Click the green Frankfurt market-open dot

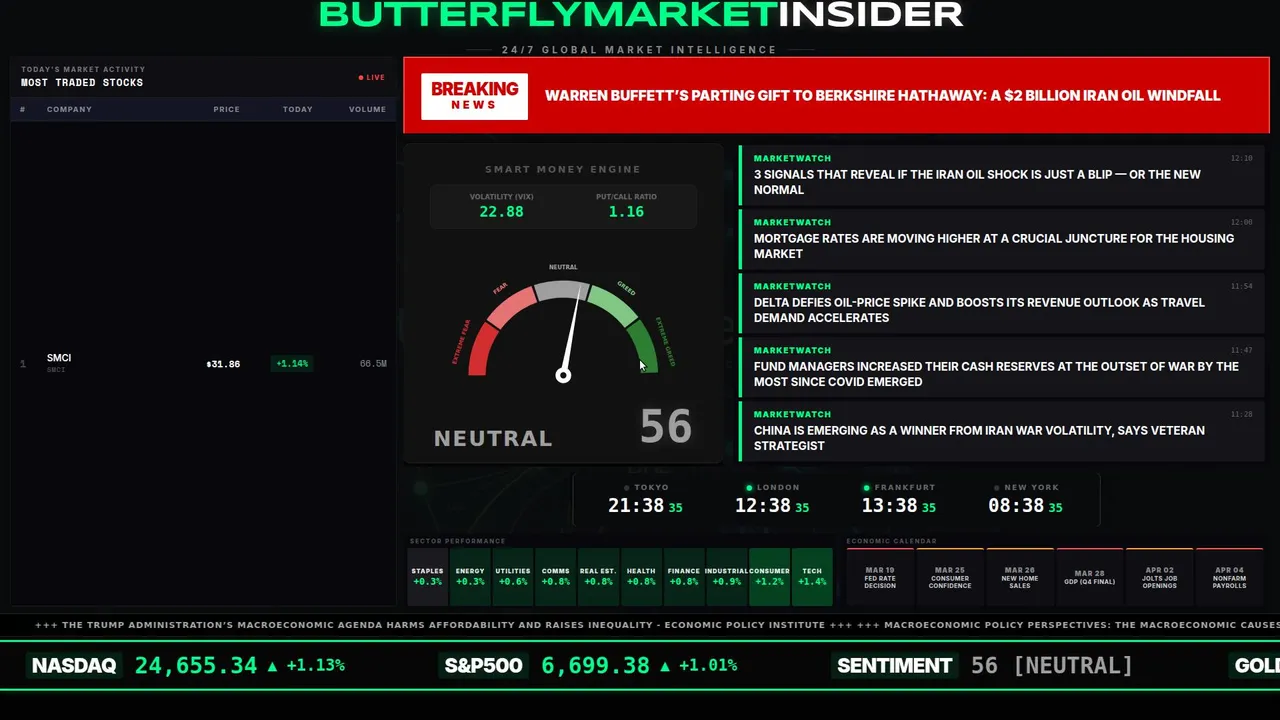(x=867, y=488)
